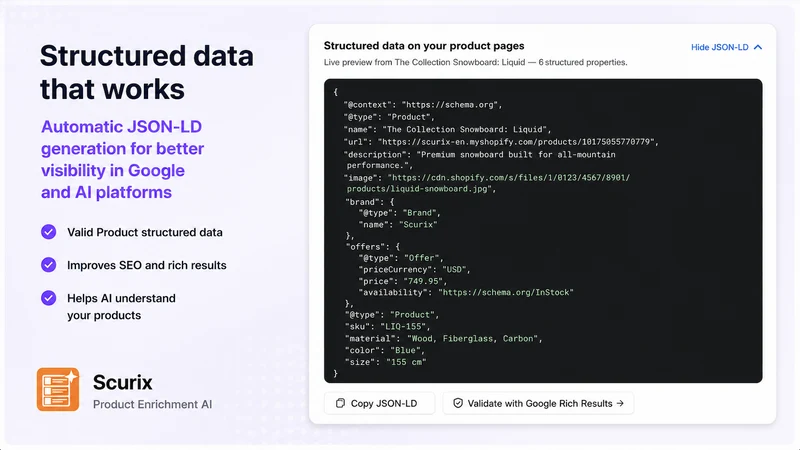Copy JSON-LD button
This screenshot has height=450, width=800.
[x=379, y=403]
